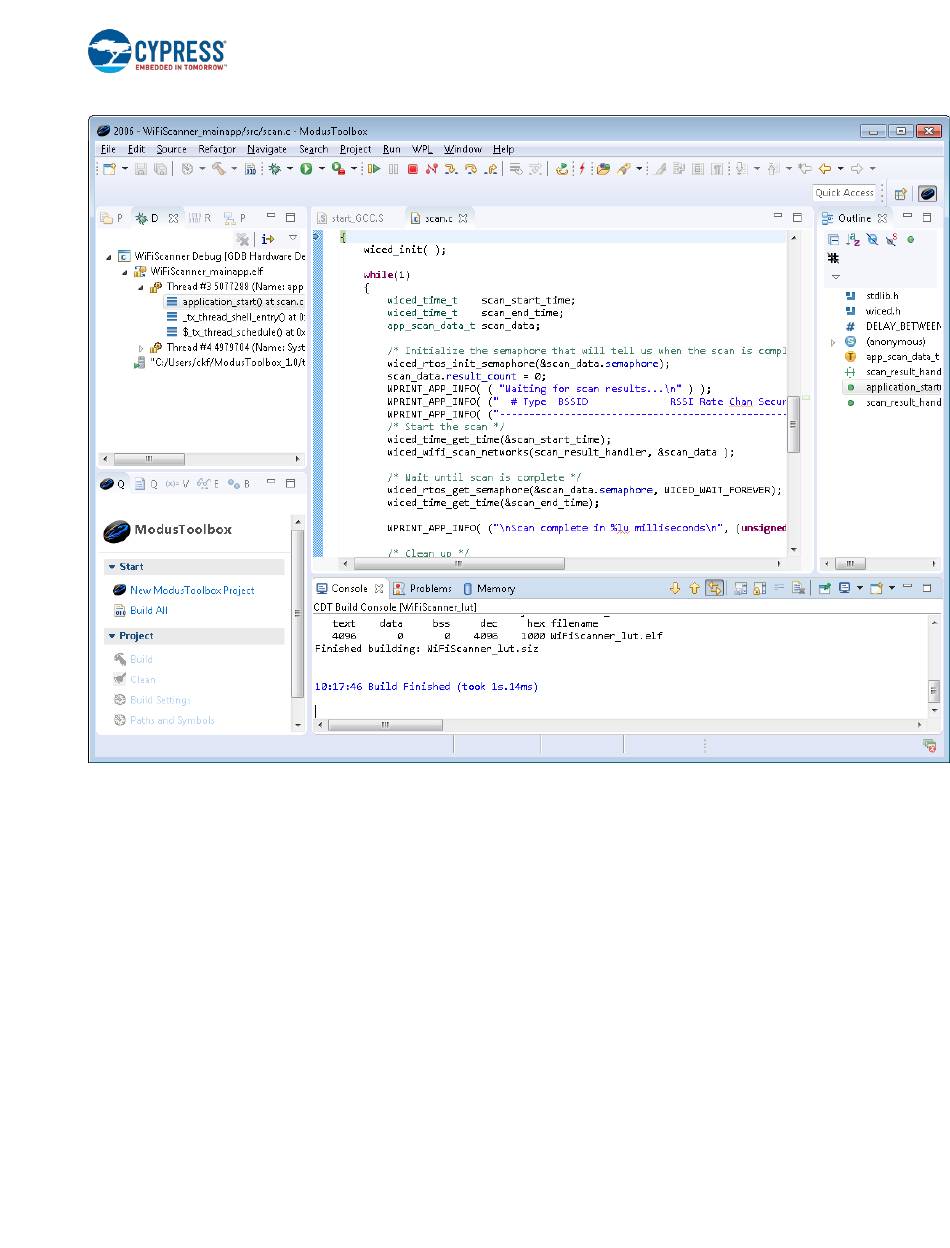
Task: Click the ModusToolbox perspective icon
Action: click(927, 194)
